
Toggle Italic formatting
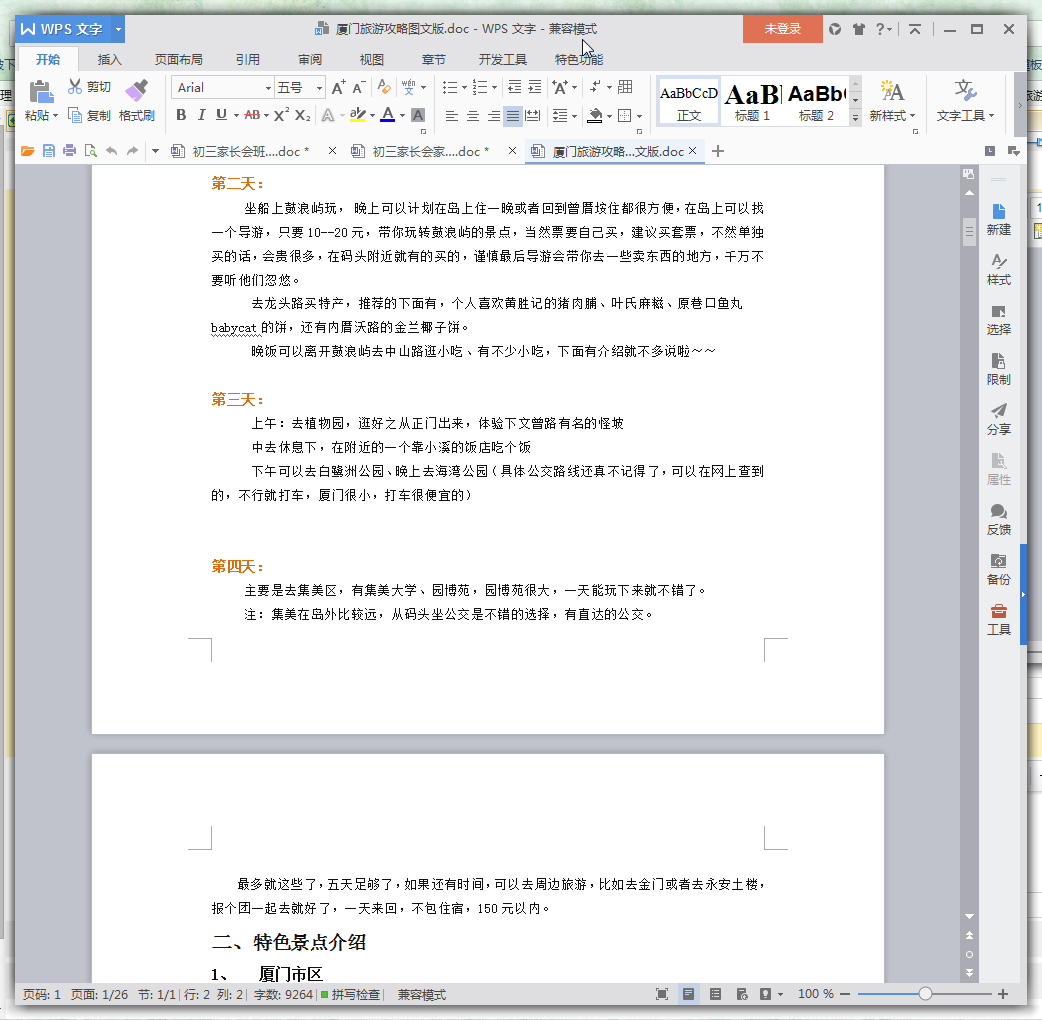[201, 115]
